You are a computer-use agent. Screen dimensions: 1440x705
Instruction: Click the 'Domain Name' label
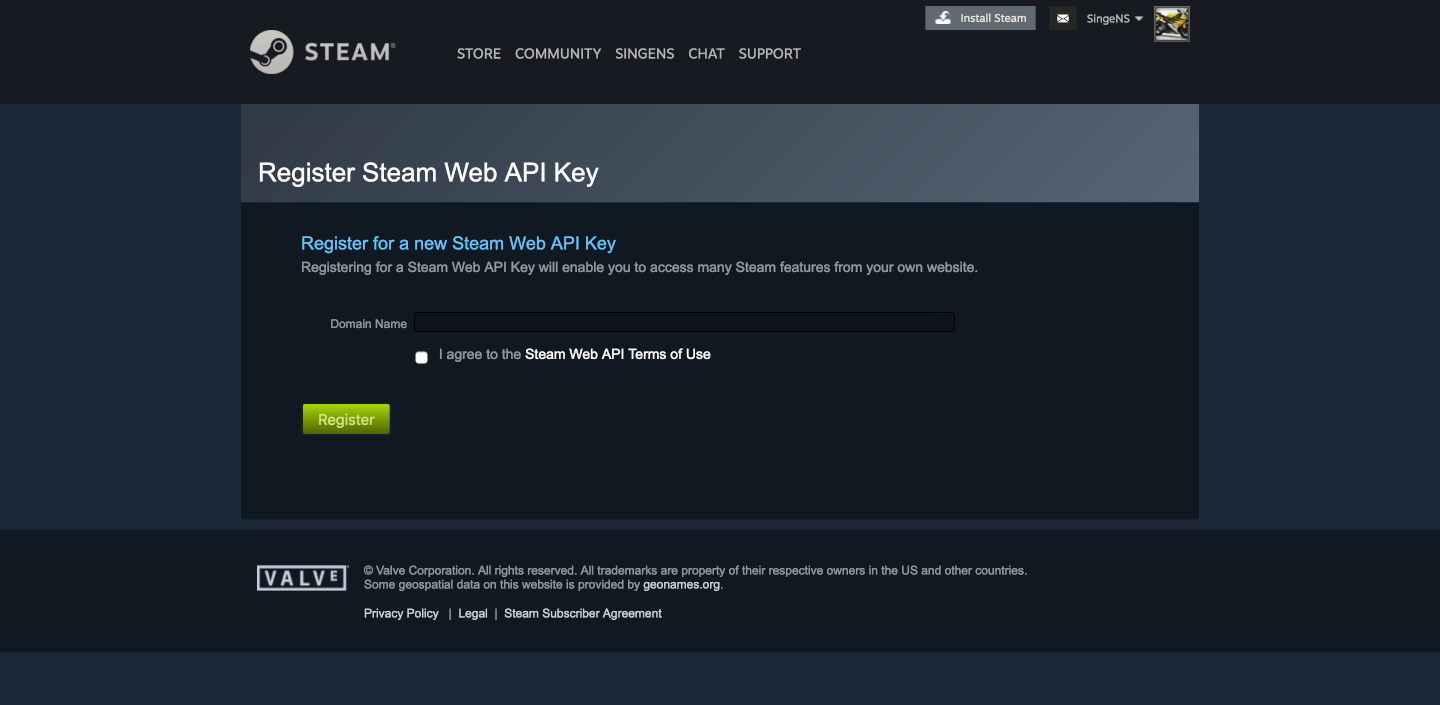368,324
